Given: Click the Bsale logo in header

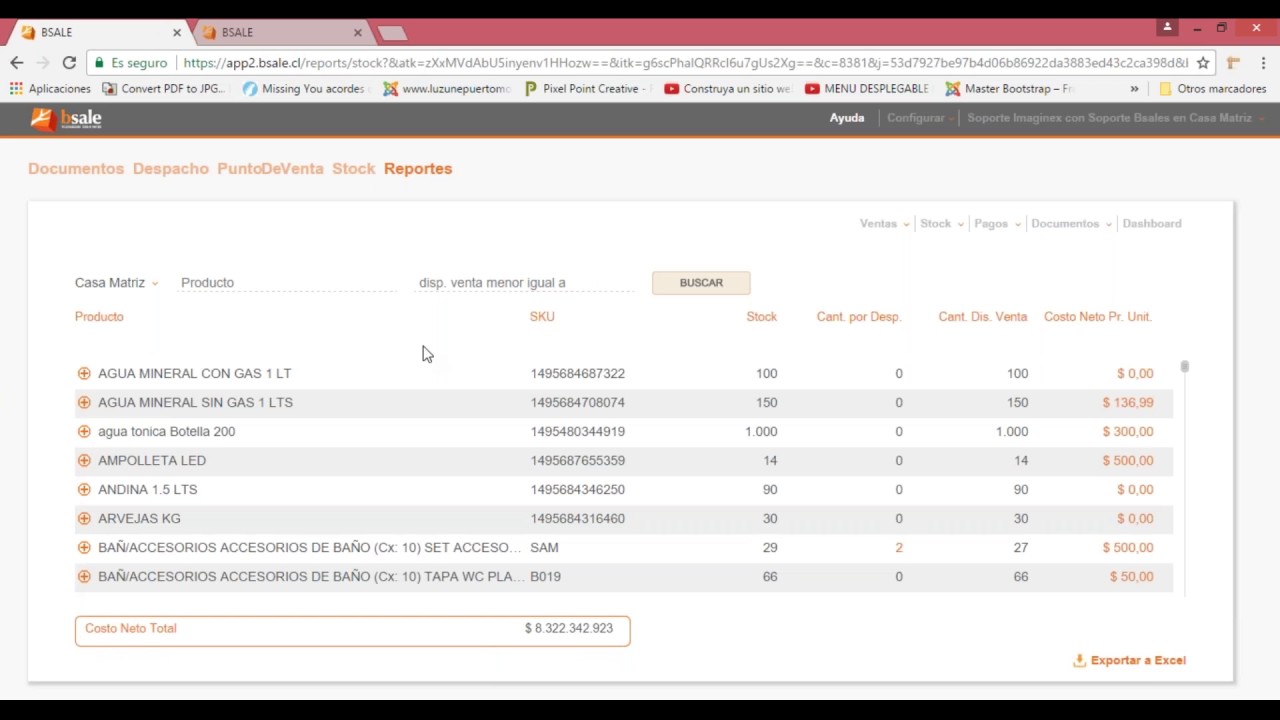Looking at the screenshot, I should (66, 119).
